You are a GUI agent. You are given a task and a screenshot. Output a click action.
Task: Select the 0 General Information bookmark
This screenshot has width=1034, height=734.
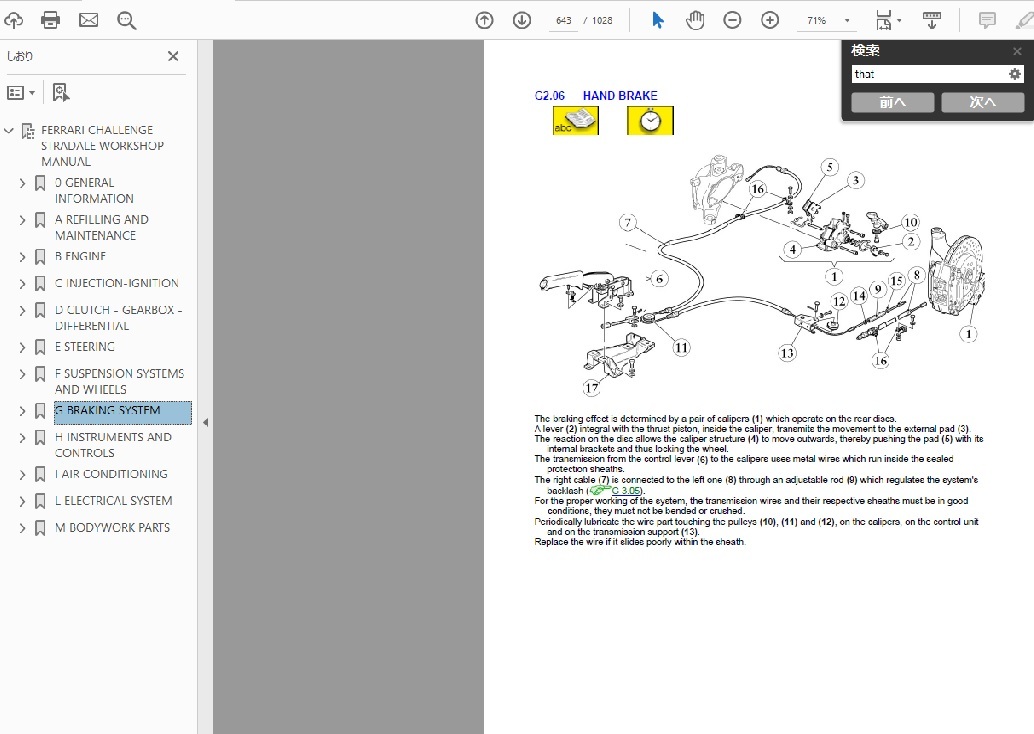[94, 191]
